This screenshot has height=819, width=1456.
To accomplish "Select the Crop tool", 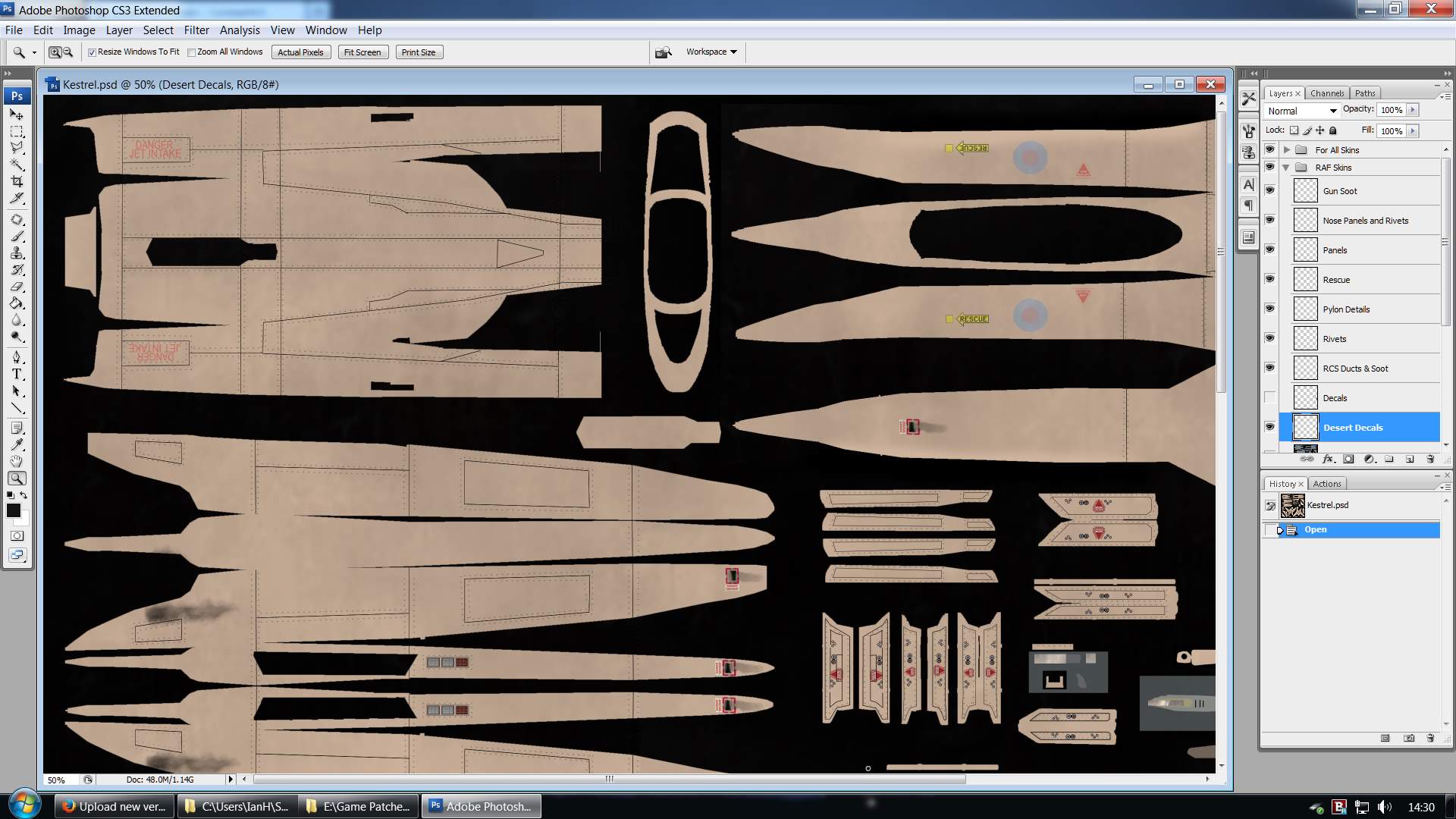I will tap(17, 181).
